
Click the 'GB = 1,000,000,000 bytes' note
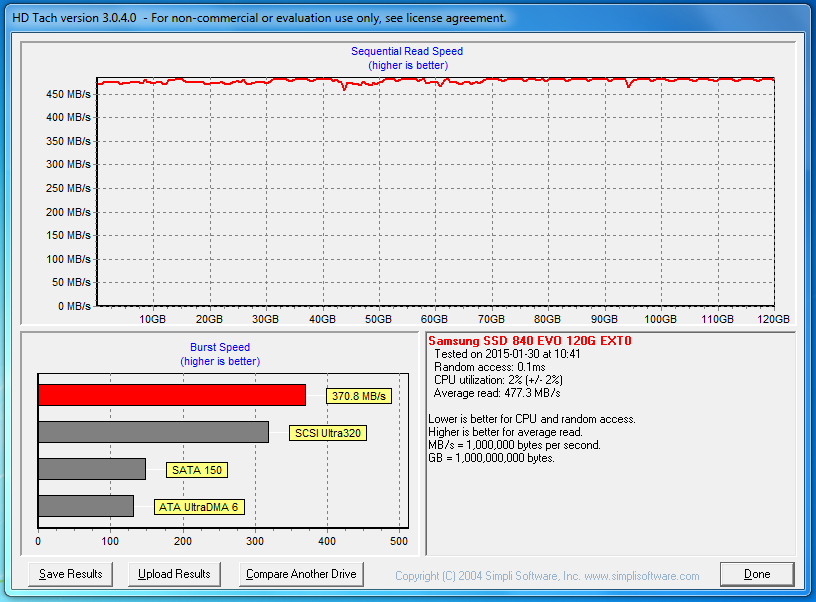pos(491,458)
